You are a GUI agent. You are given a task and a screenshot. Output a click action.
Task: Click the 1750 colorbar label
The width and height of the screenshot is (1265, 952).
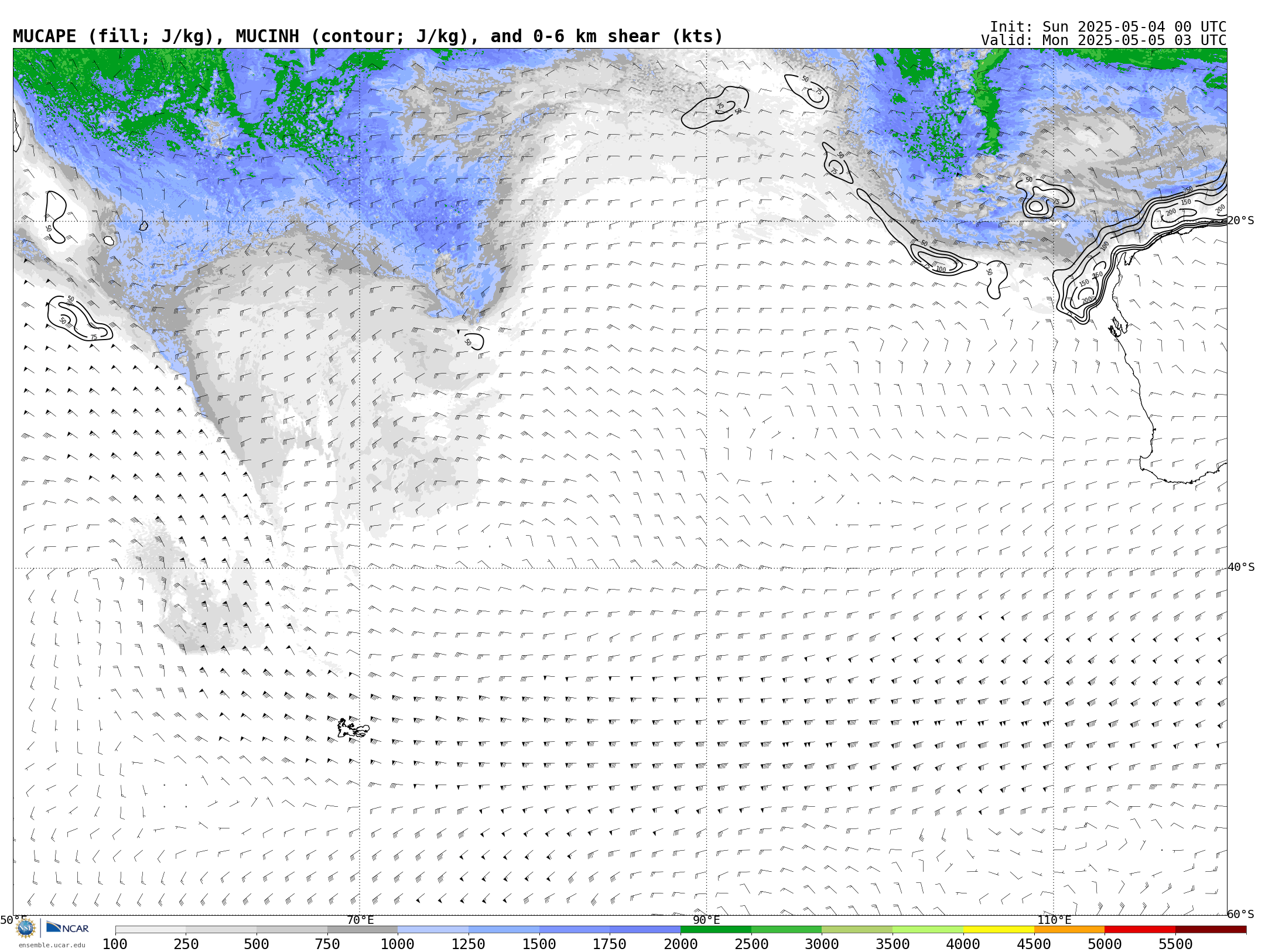point(610,944)
